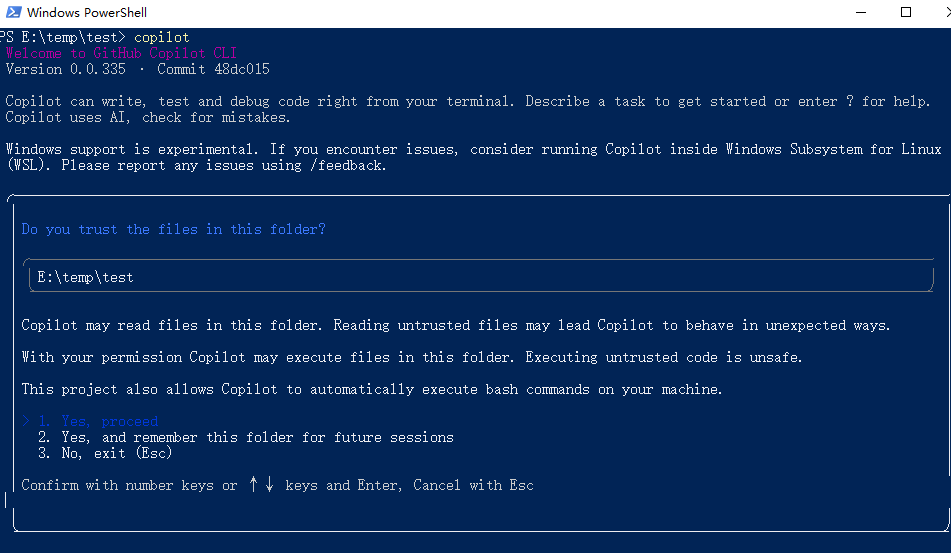The image size is (951, 553).
Task: Click the "Welcome to GitHub Copilot CLI" line
Action: (x=121, y=53)
